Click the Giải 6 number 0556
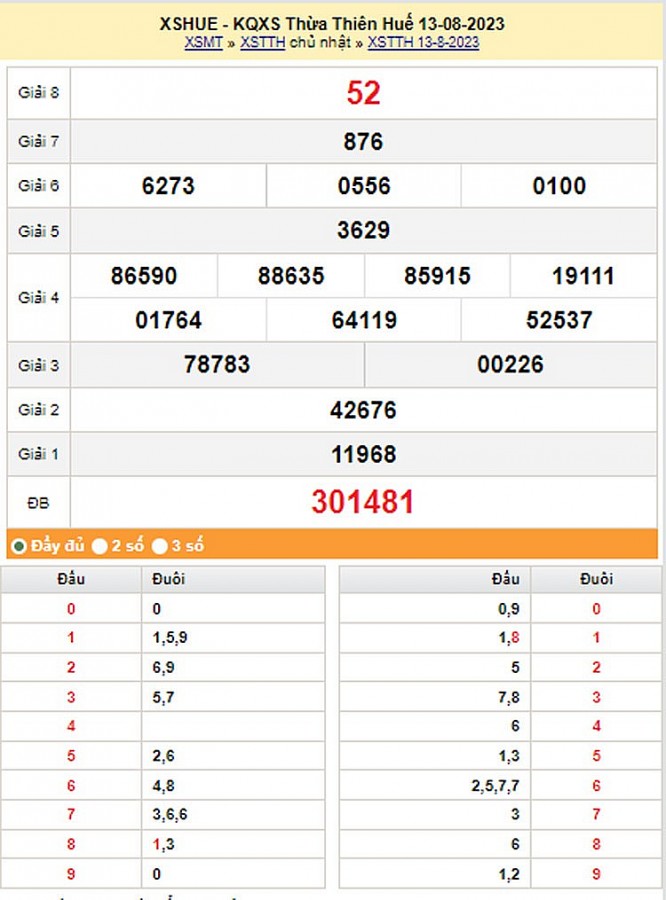 [364, 186]
